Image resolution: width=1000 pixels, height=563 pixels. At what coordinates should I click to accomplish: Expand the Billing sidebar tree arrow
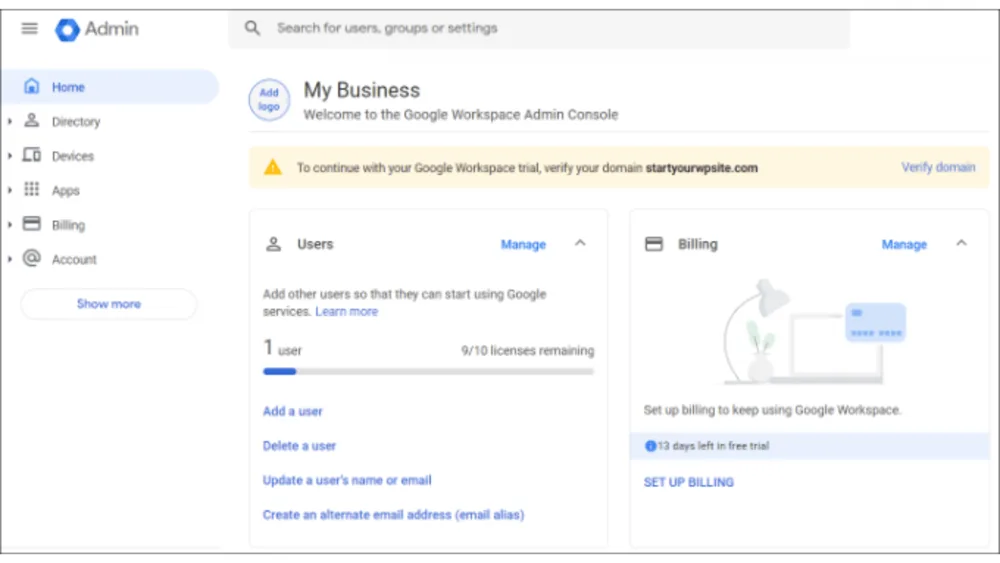(x=10, y=224)
